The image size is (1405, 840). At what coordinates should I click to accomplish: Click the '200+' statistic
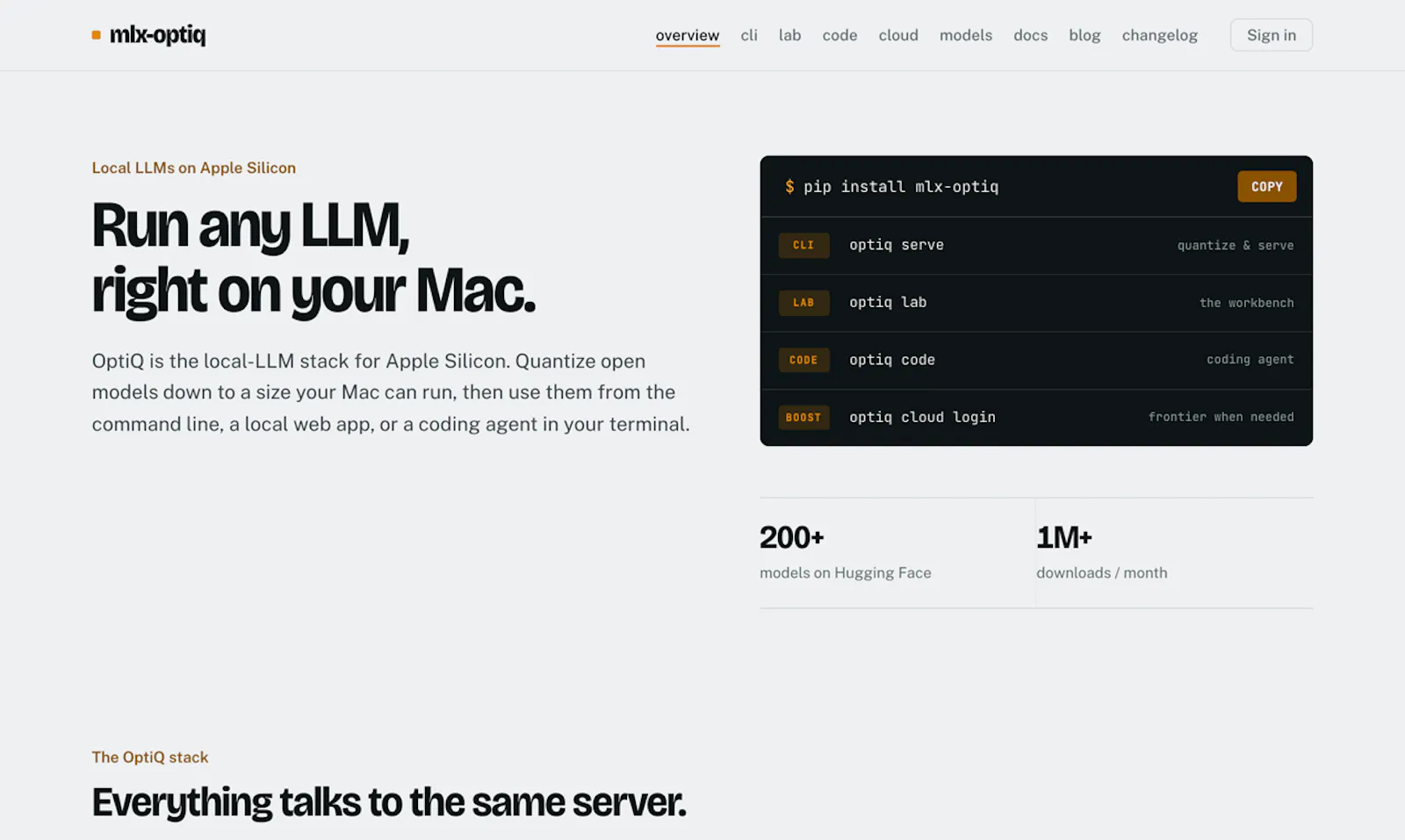(792, 537)
